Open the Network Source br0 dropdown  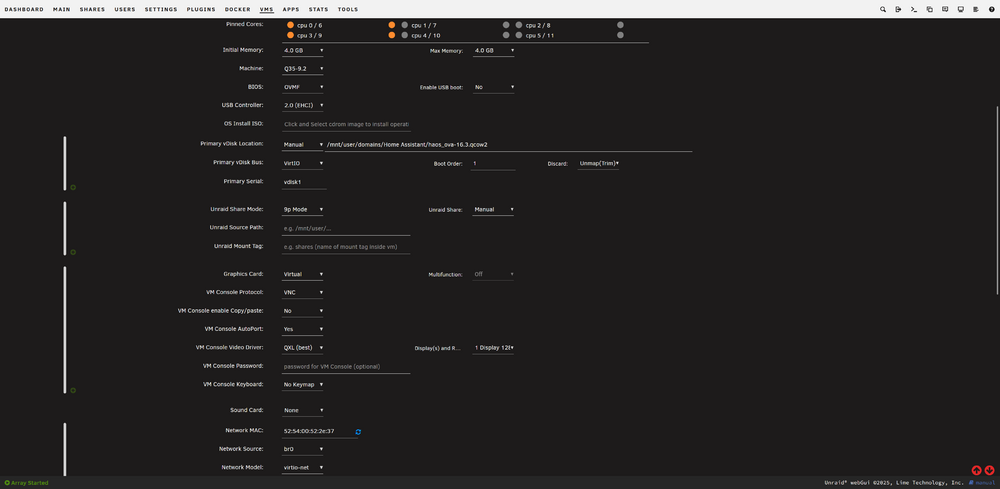[x=303, y=449]
